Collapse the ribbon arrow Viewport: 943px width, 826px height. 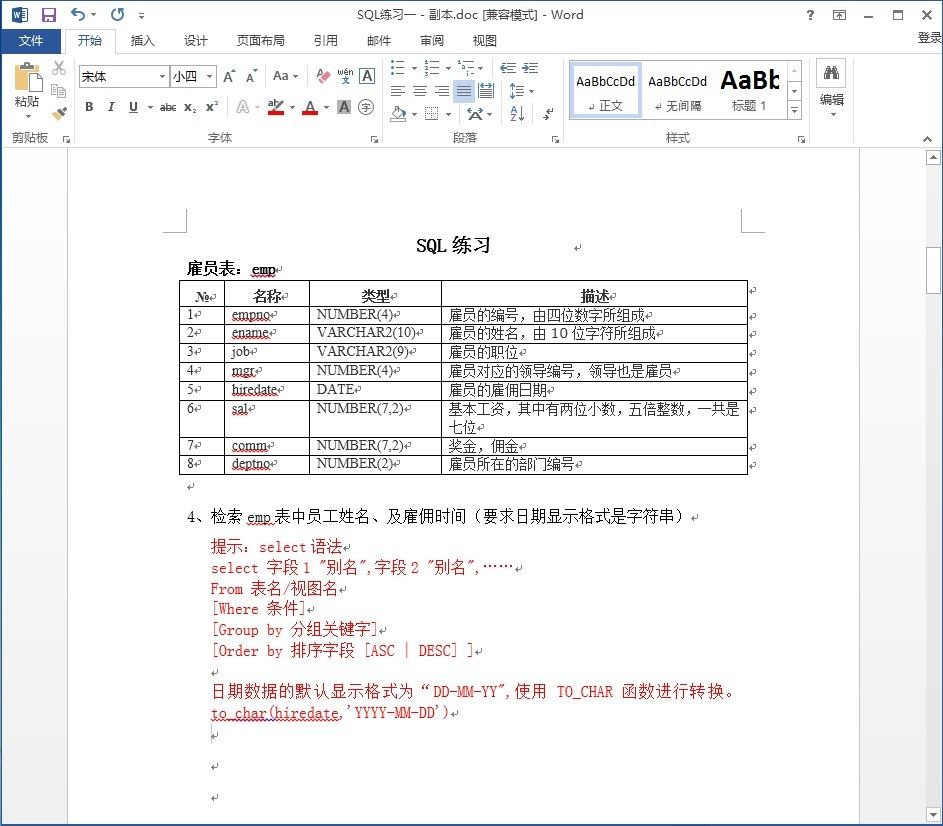[x=927, y=140]
